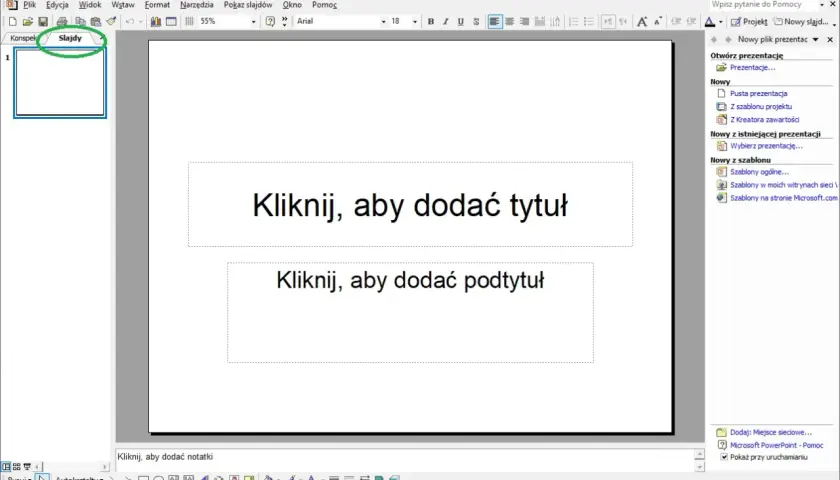Click Szablony ogólne link
Image resolution: width=840 pixels, height=480 pixels.
point(759,172)
